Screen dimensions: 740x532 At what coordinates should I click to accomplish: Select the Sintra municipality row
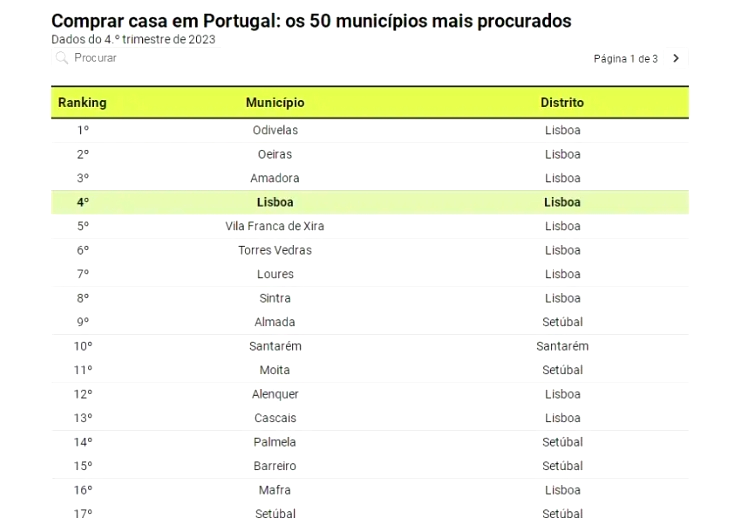tap(370, 298)
